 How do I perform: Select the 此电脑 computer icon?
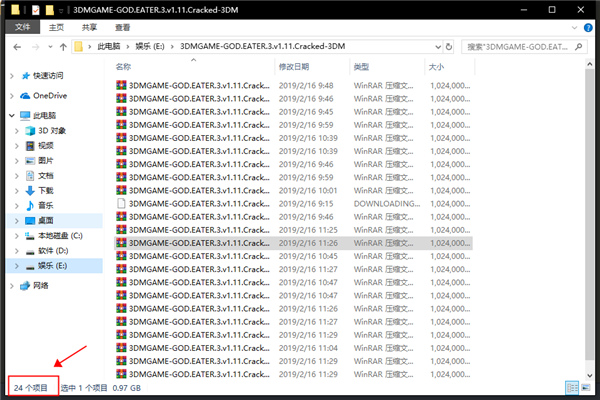tap(25, 115)
